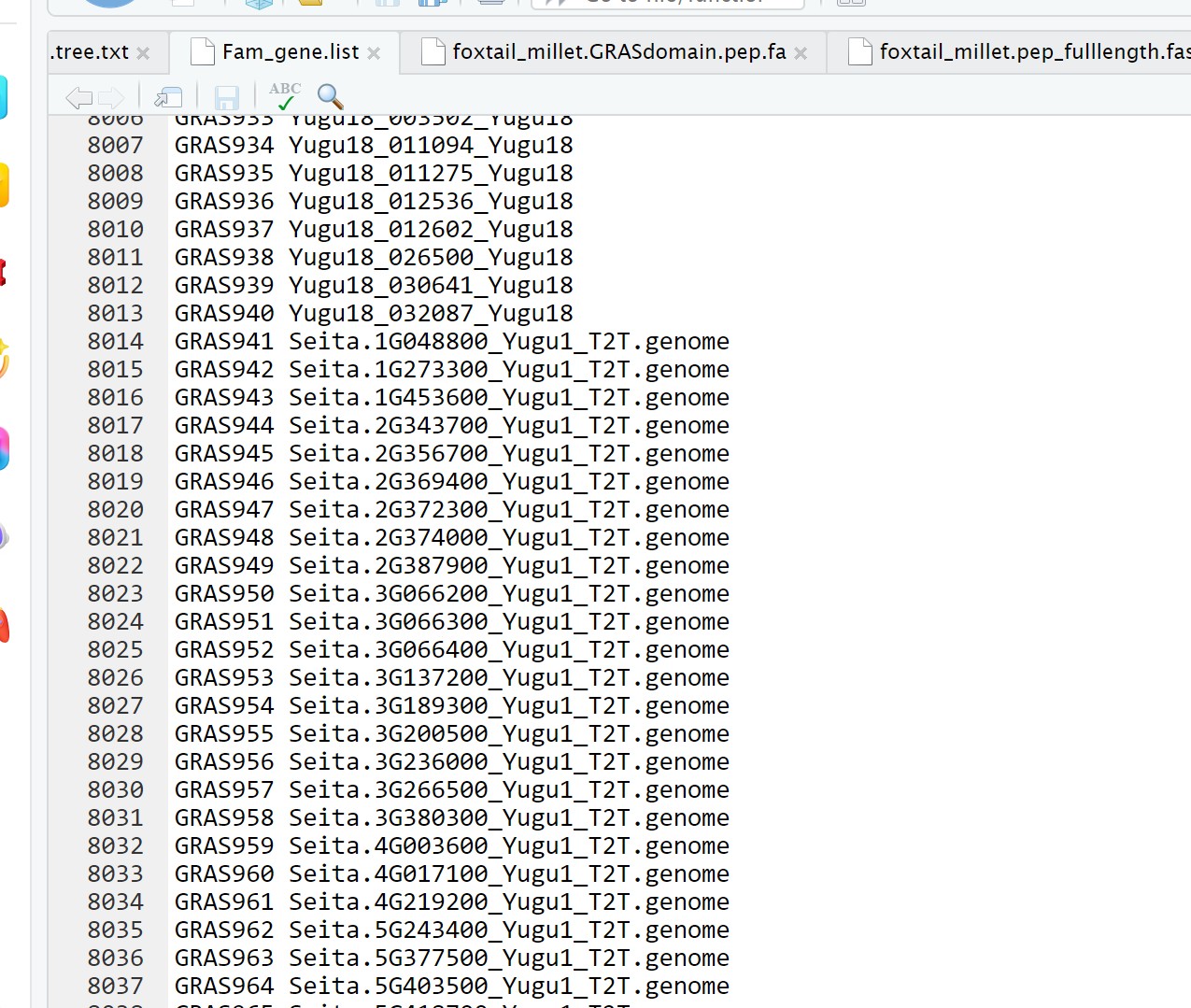
Task: Show document in new window
Action: pyautogui.click(x=168, y=97)
